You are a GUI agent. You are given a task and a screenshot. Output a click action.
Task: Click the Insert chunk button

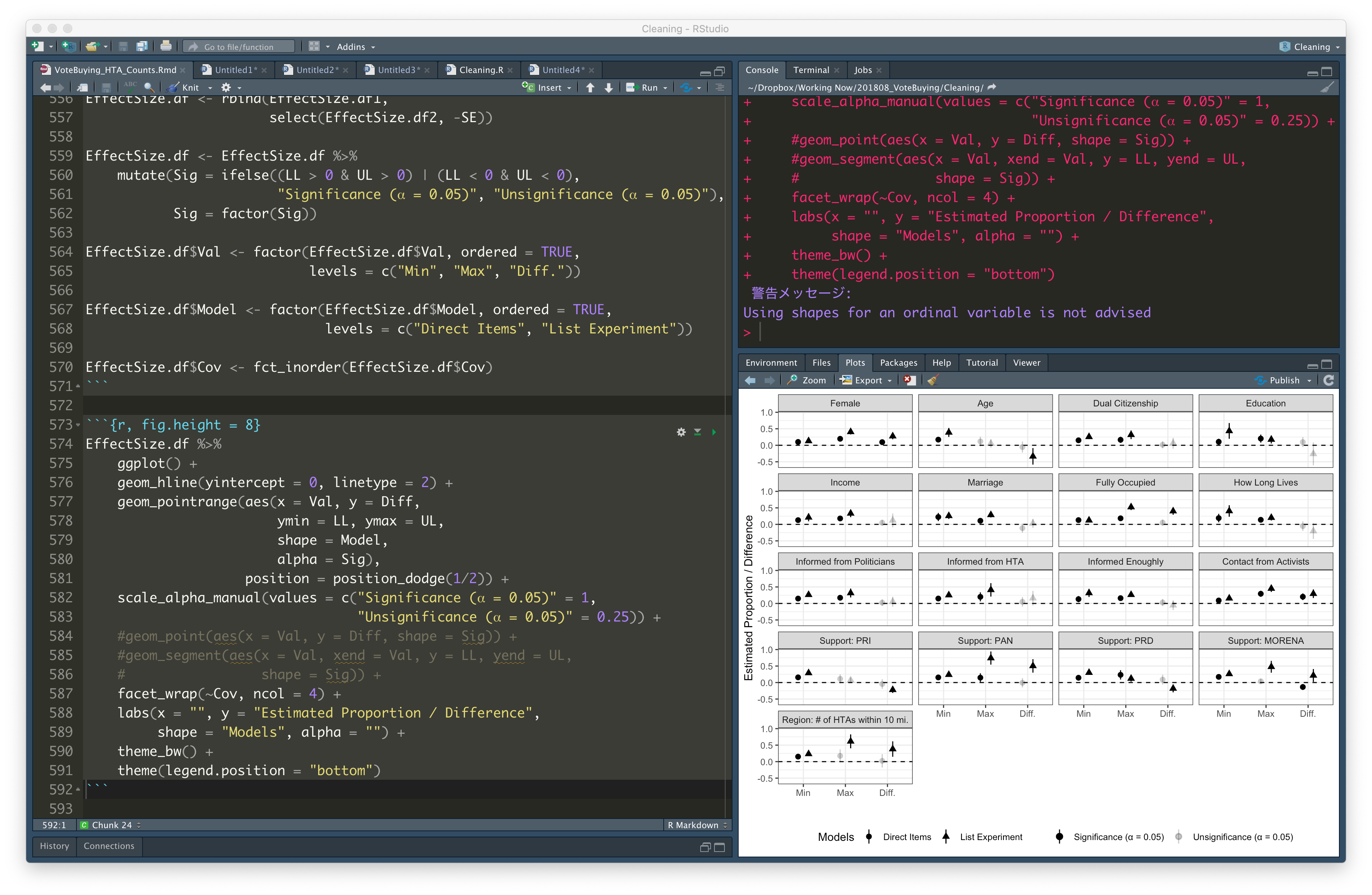point(543,88)
